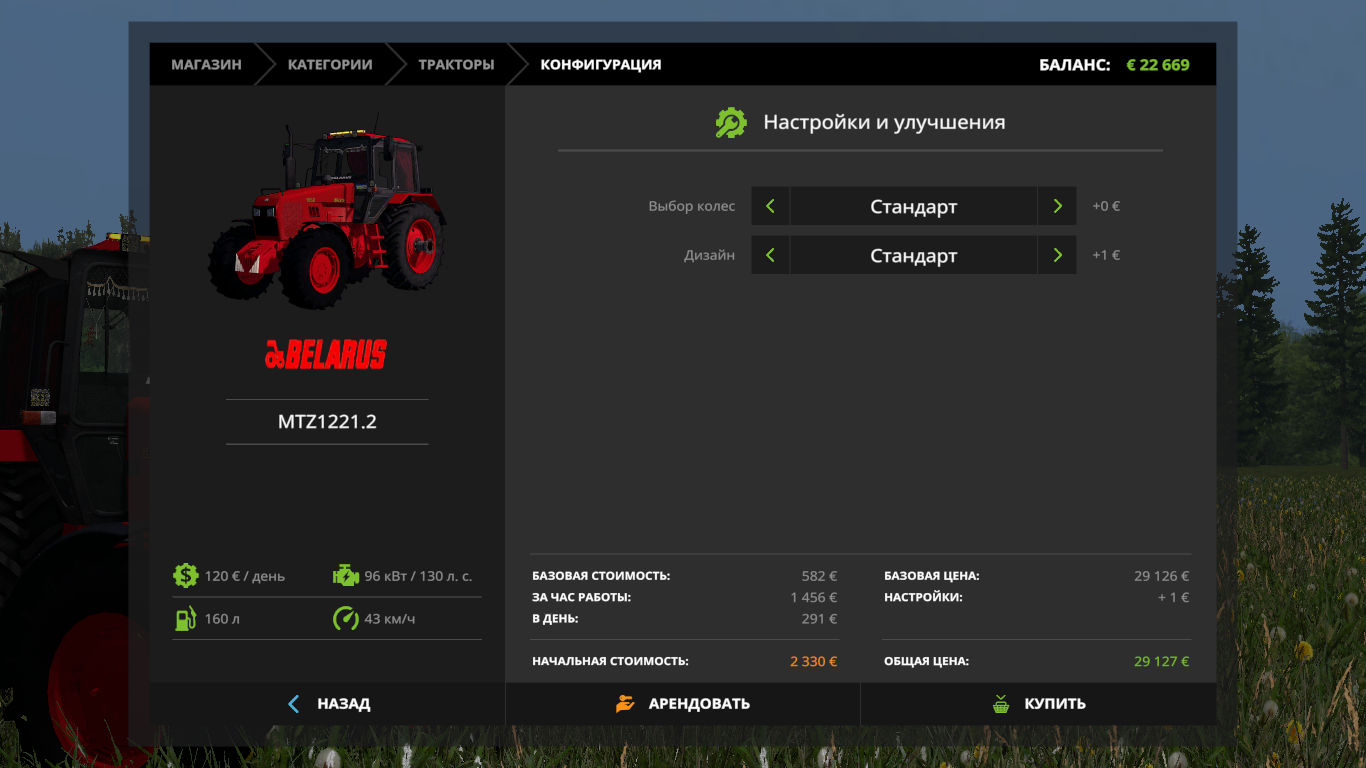This screenshot has height=768, width=1366.
Task: Click the back arrow icon beside НАЗАД
Action: (x=293, y=704)
